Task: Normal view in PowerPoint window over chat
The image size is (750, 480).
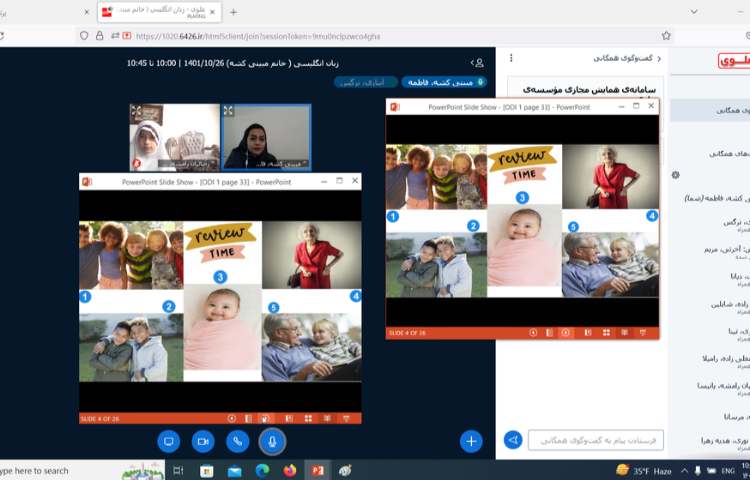Action: [x=588, y=333]
